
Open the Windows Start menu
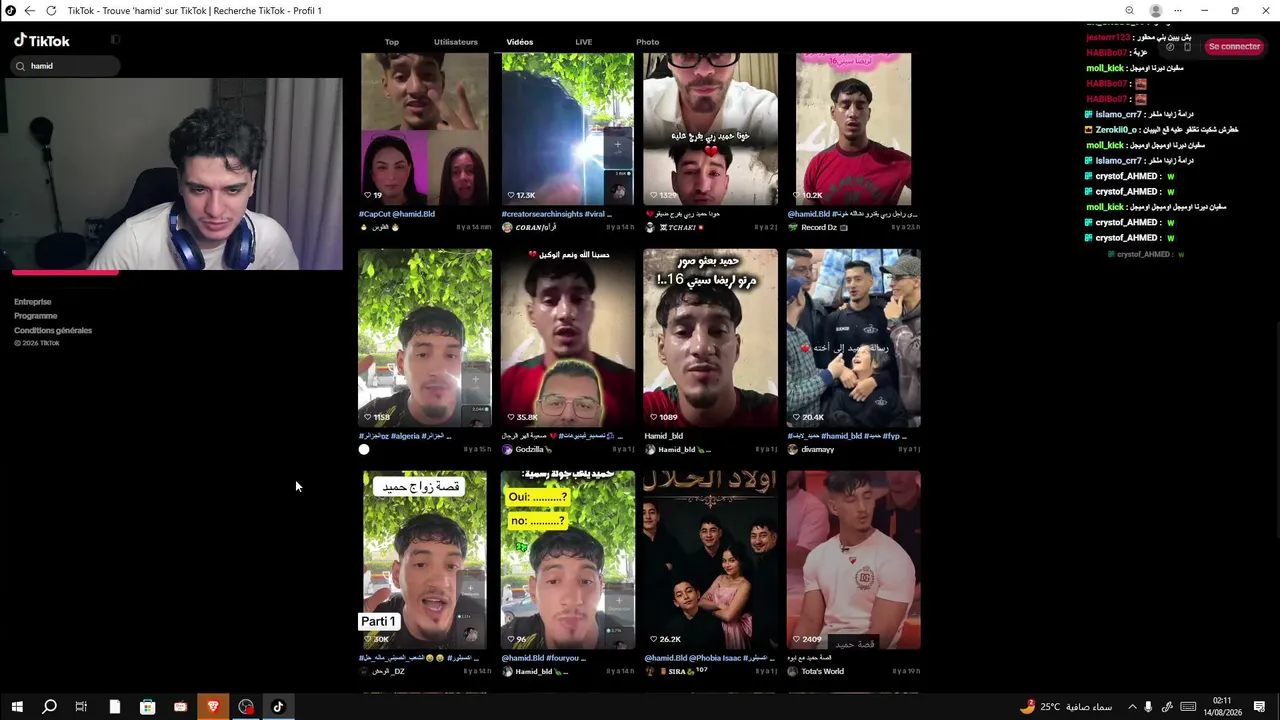[x=17, y=707]
